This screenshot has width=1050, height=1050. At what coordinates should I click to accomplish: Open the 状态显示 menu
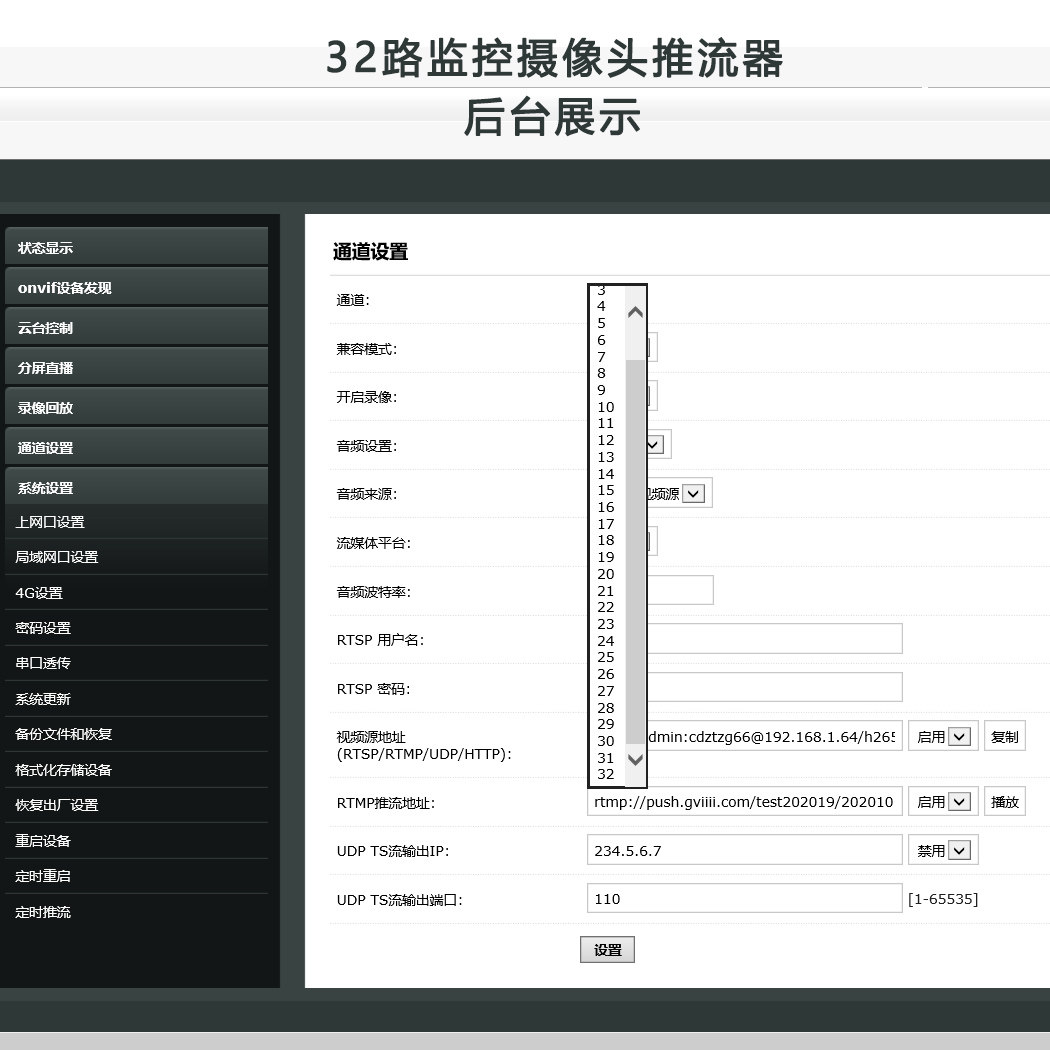[136, 247]
